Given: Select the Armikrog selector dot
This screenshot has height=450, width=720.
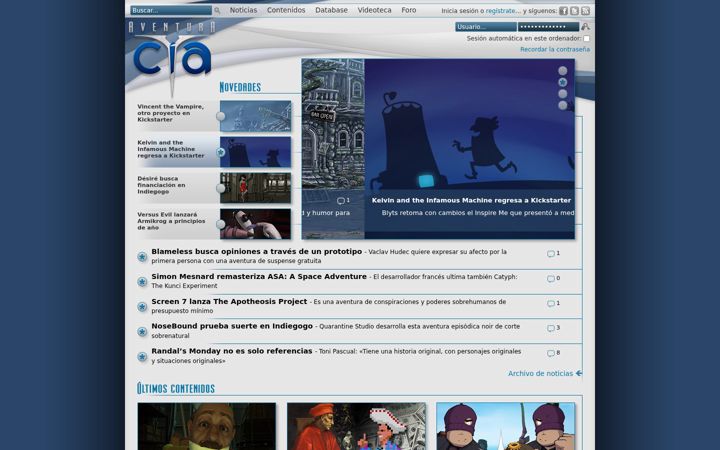Looking at the screenshot, I should point(221,224).
